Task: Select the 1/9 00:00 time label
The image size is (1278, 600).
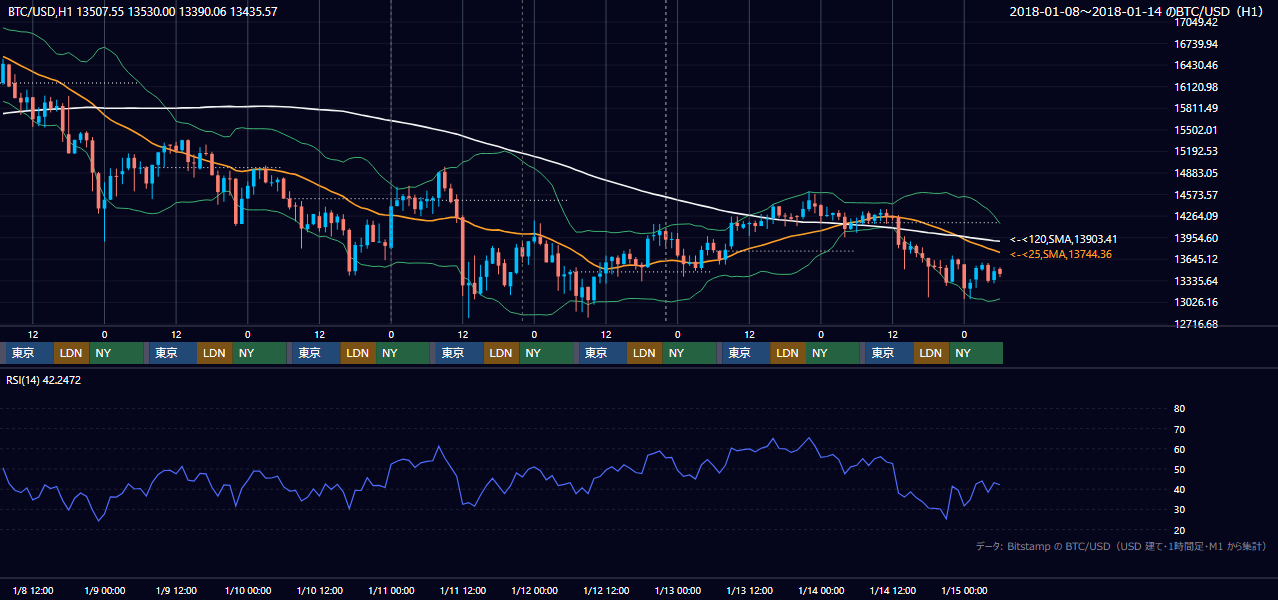Action: pos(104,589)
